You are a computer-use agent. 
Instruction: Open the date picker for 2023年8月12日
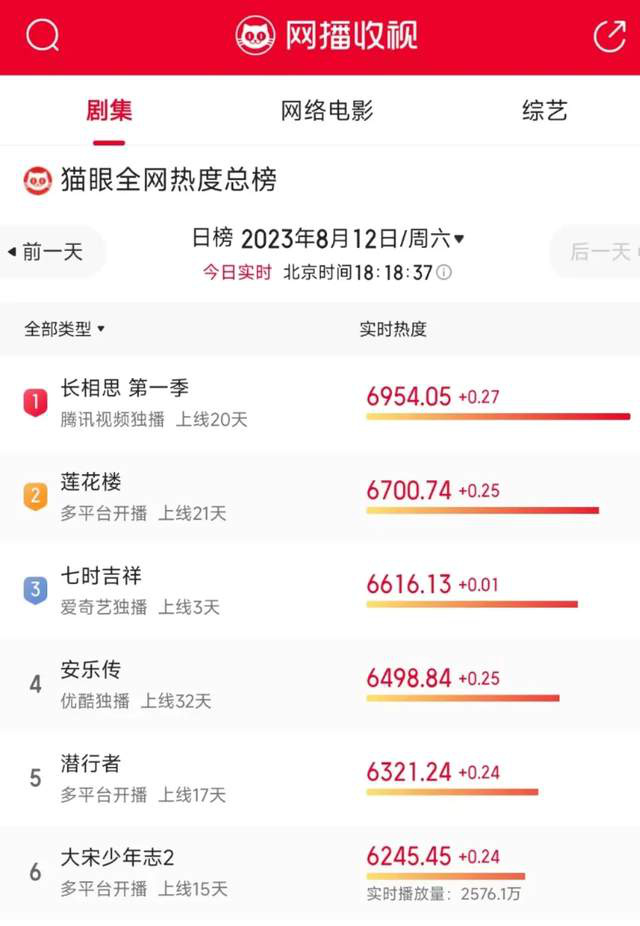point(350,239)
